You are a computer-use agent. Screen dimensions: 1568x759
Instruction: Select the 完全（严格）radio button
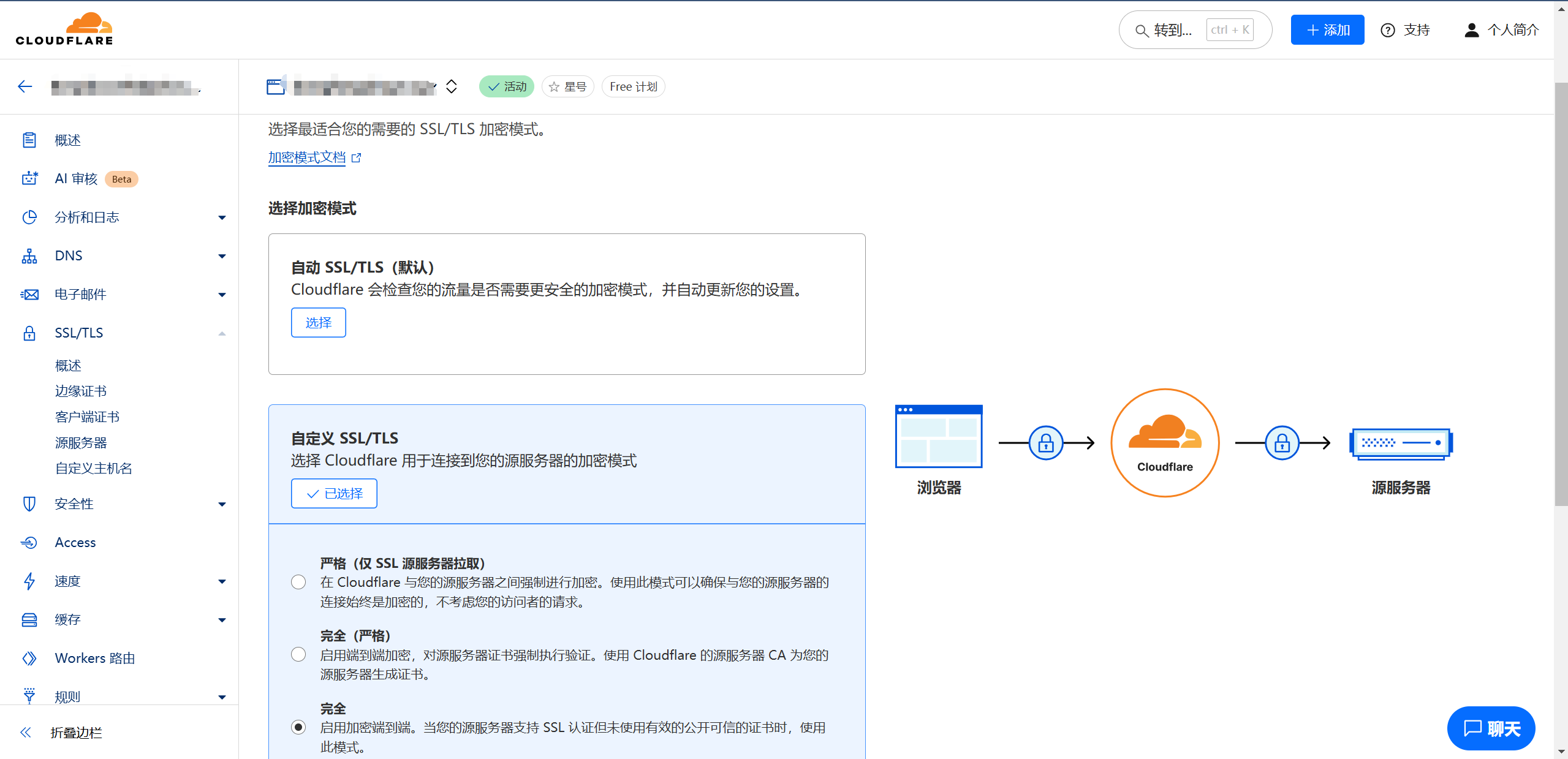coord(298,654)
